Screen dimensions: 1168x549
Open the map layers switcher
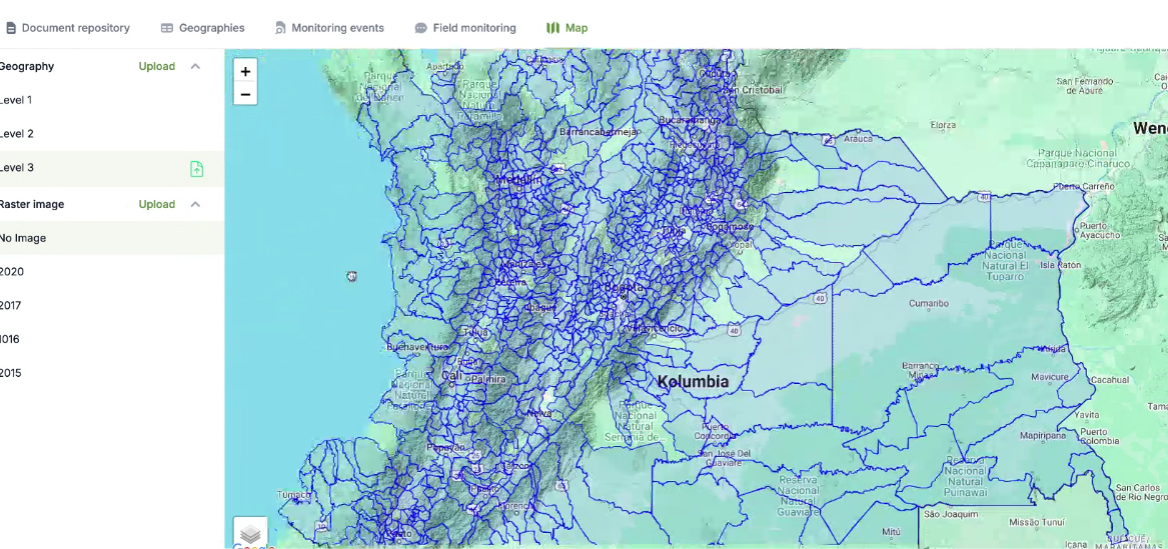[x=250, y=533]
